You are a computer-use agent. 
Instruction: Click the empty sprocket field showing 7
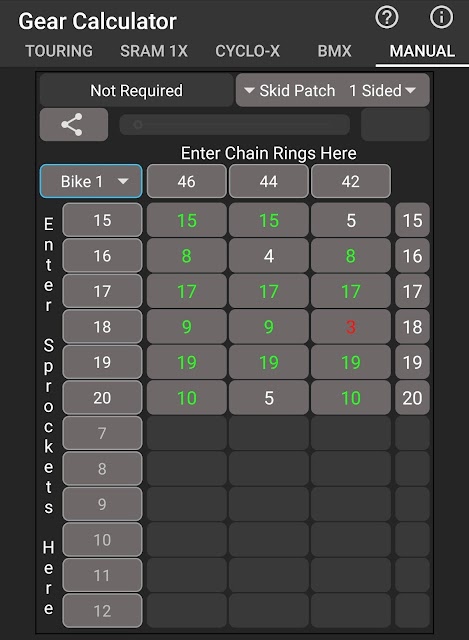click(x=102, y=433)
